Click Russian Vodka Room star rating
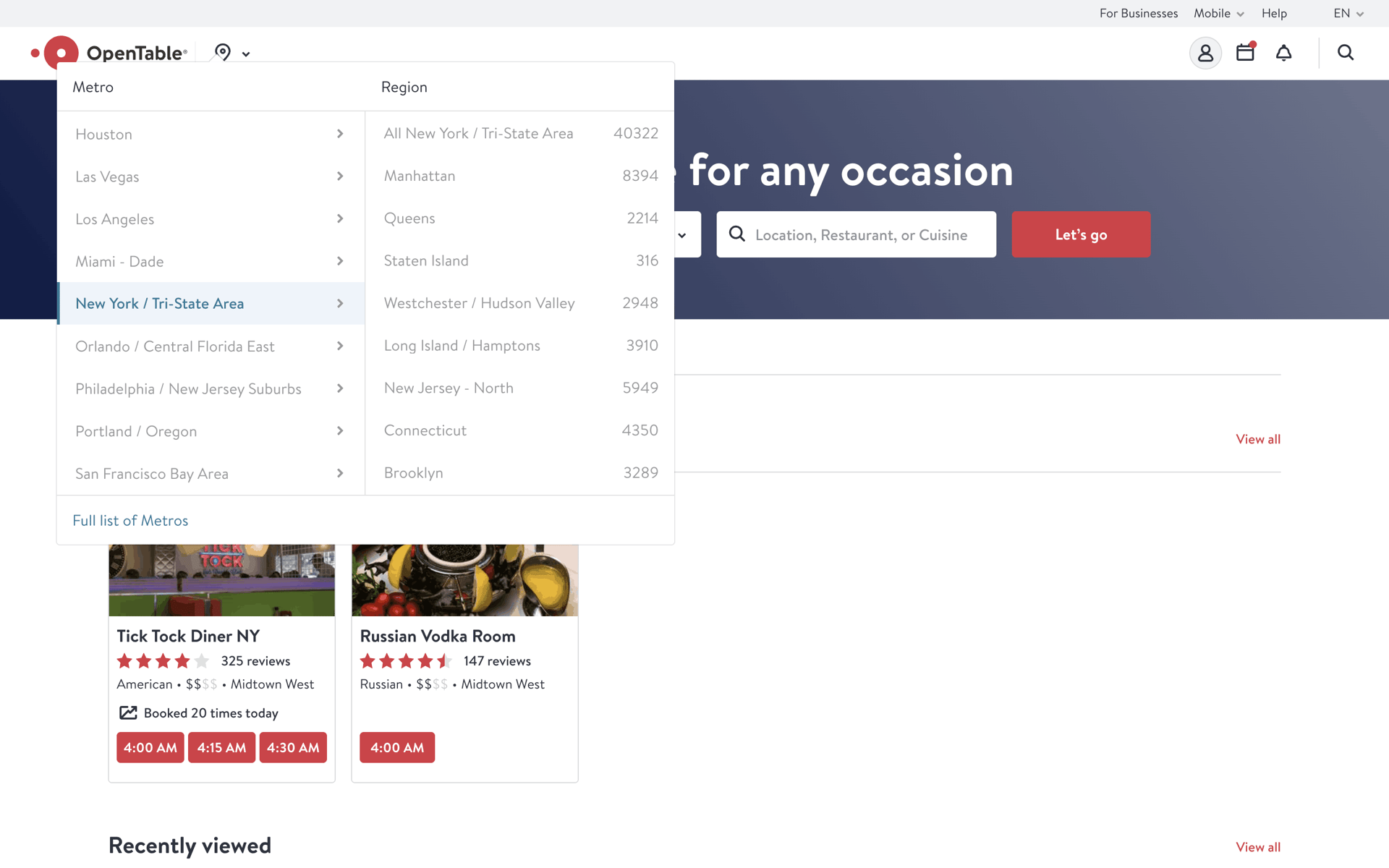 [407, 661]
